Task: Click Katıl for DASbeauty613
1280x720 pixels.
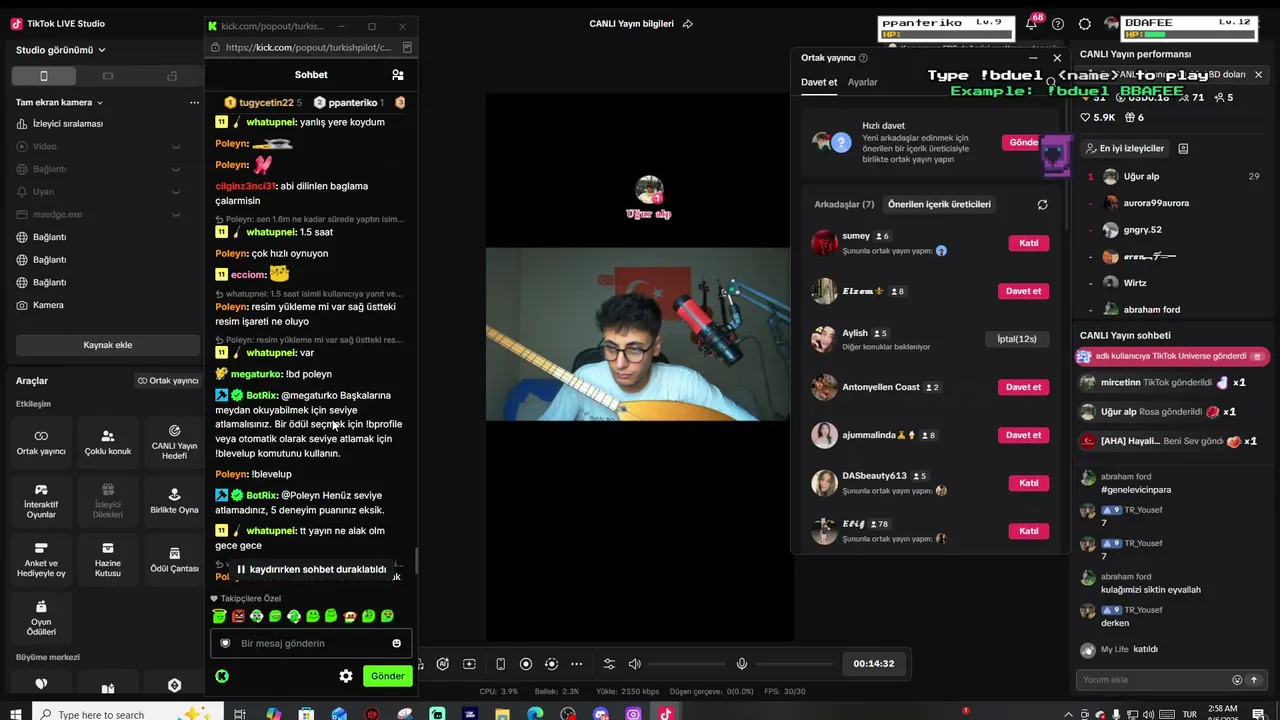Action: (1029, 483)
